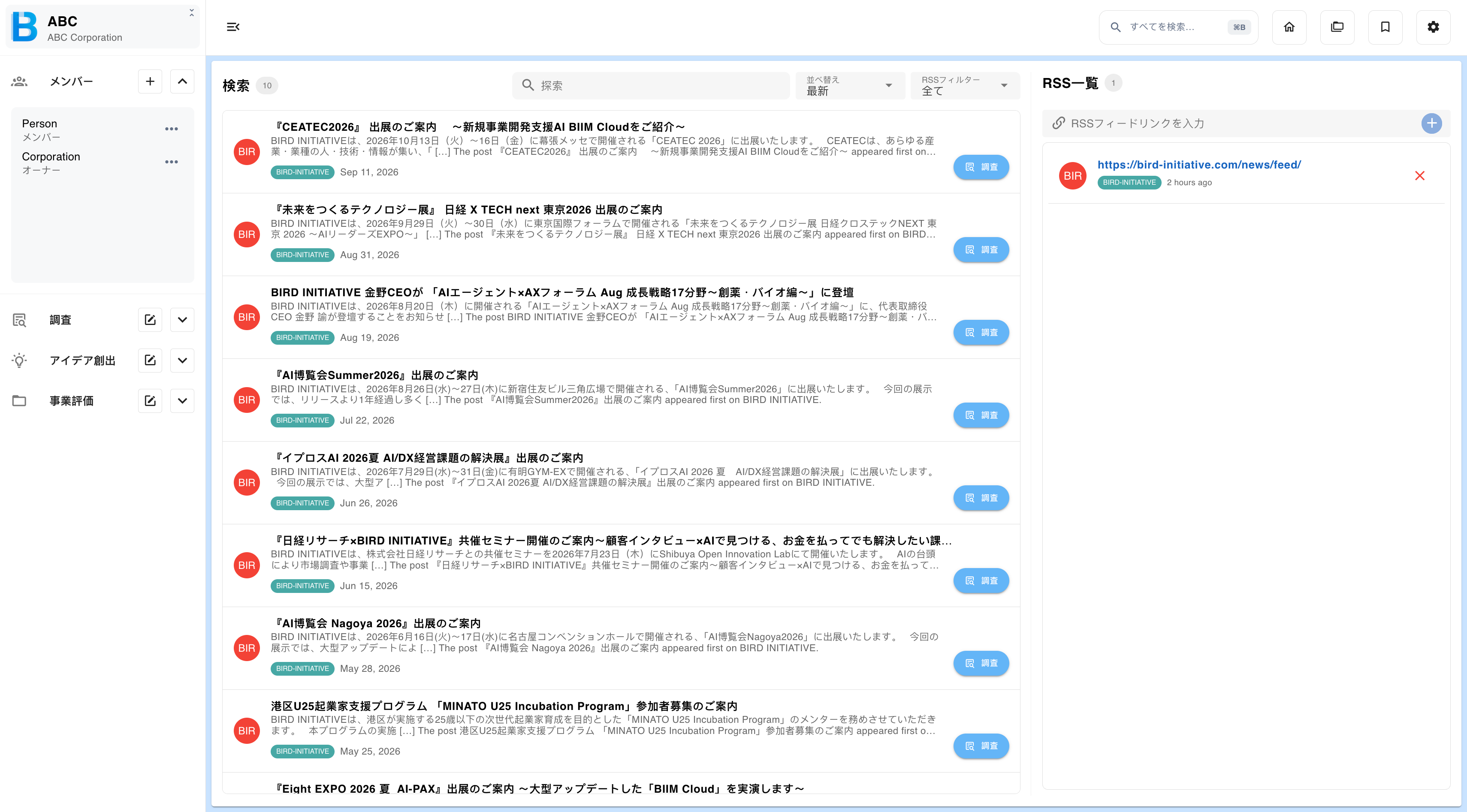Open the bookmark icon in top bar
The width and height of the screenshot is (1467, 812).
point(1385,27)
